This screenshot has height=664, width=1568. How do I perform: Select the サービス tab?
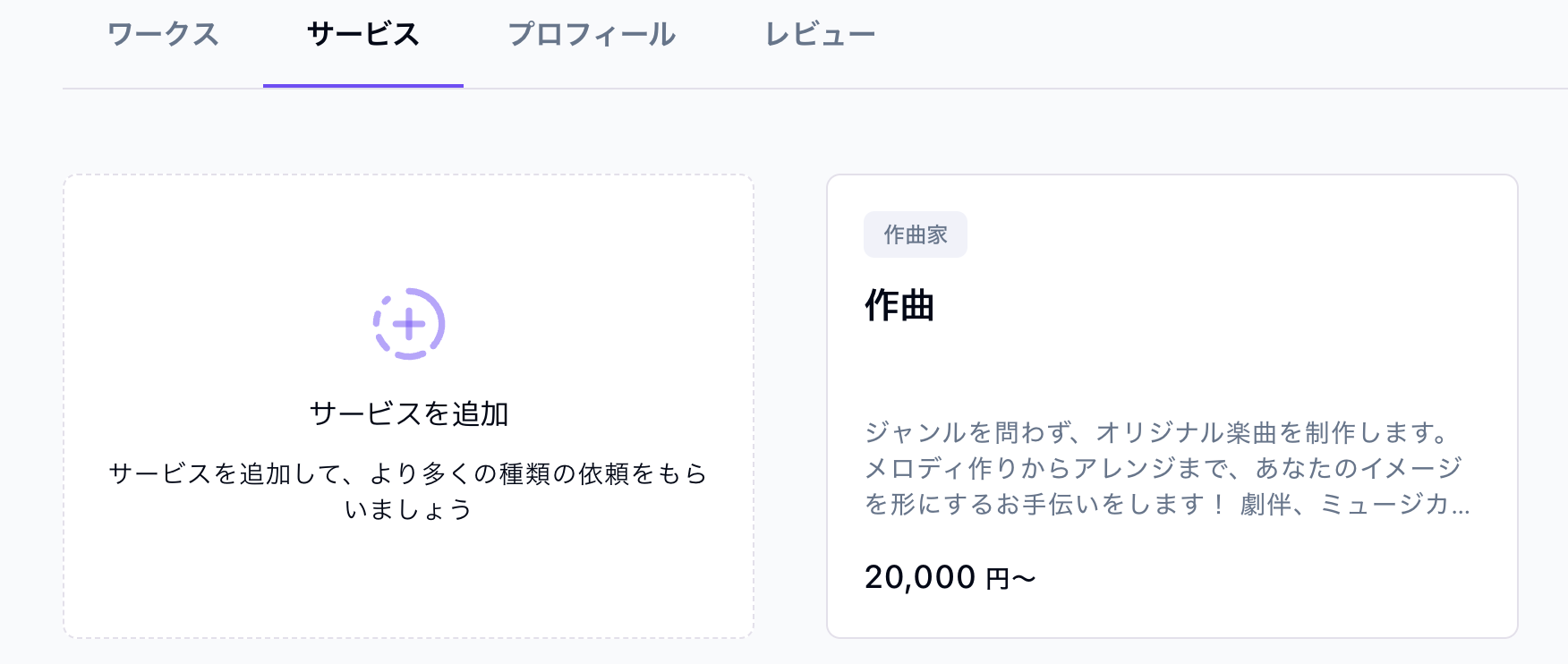click(x=362, y=35)
